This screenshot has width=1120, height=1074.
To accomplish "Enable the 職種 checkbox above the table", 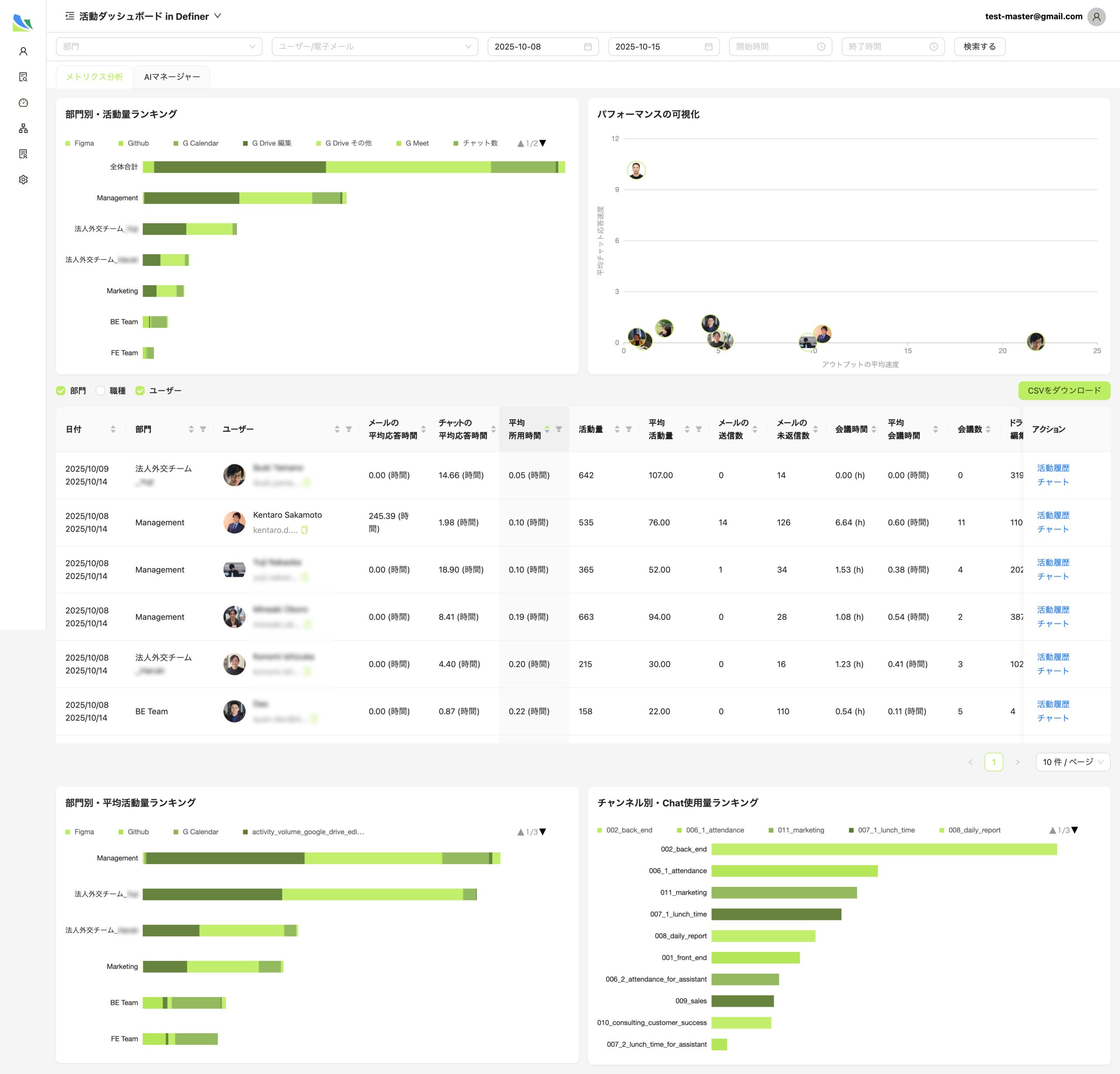I will coord(101,390).
